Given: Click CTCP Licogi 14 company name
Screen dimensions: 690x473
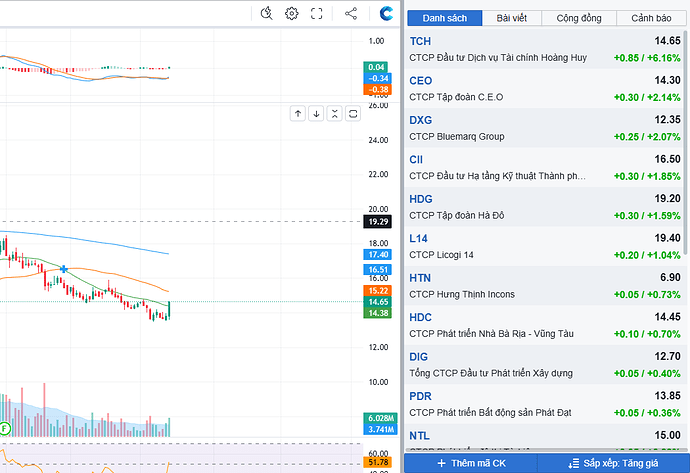Looking at the screenshot, I should pos(441,255).
